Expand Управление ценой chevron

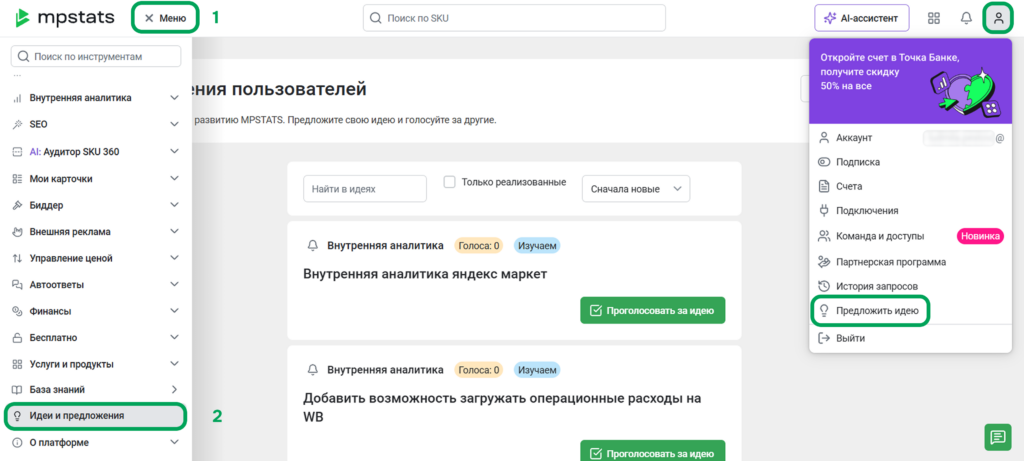coord(174,258)
